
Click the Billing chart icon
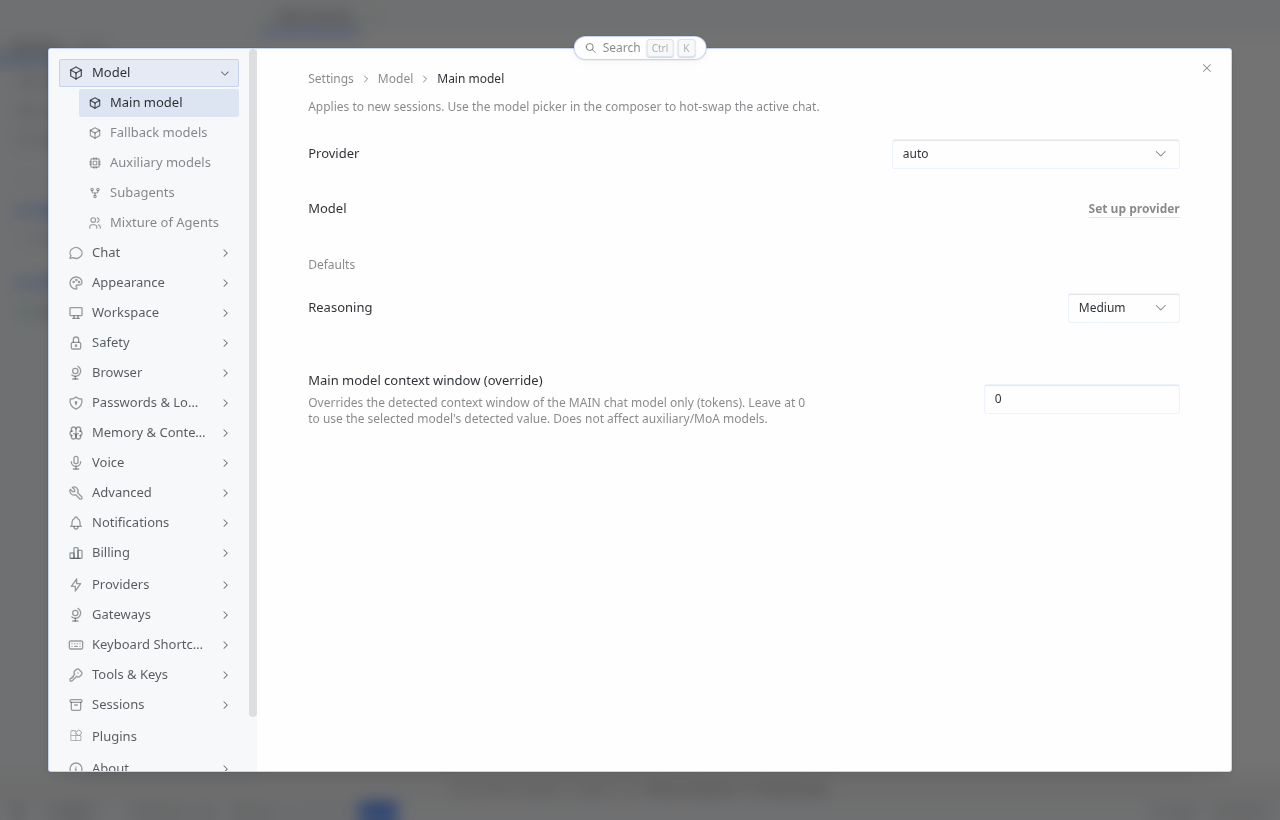point(76,553)
